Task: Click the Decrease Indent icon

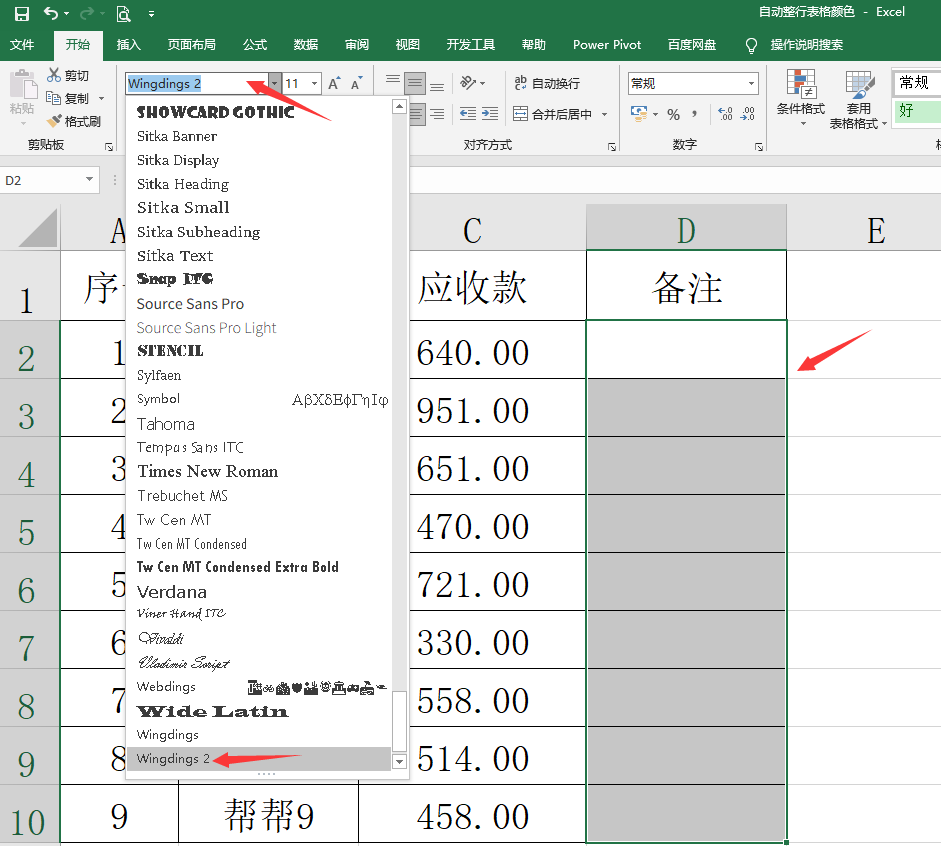Action: (x=468, y=114)
